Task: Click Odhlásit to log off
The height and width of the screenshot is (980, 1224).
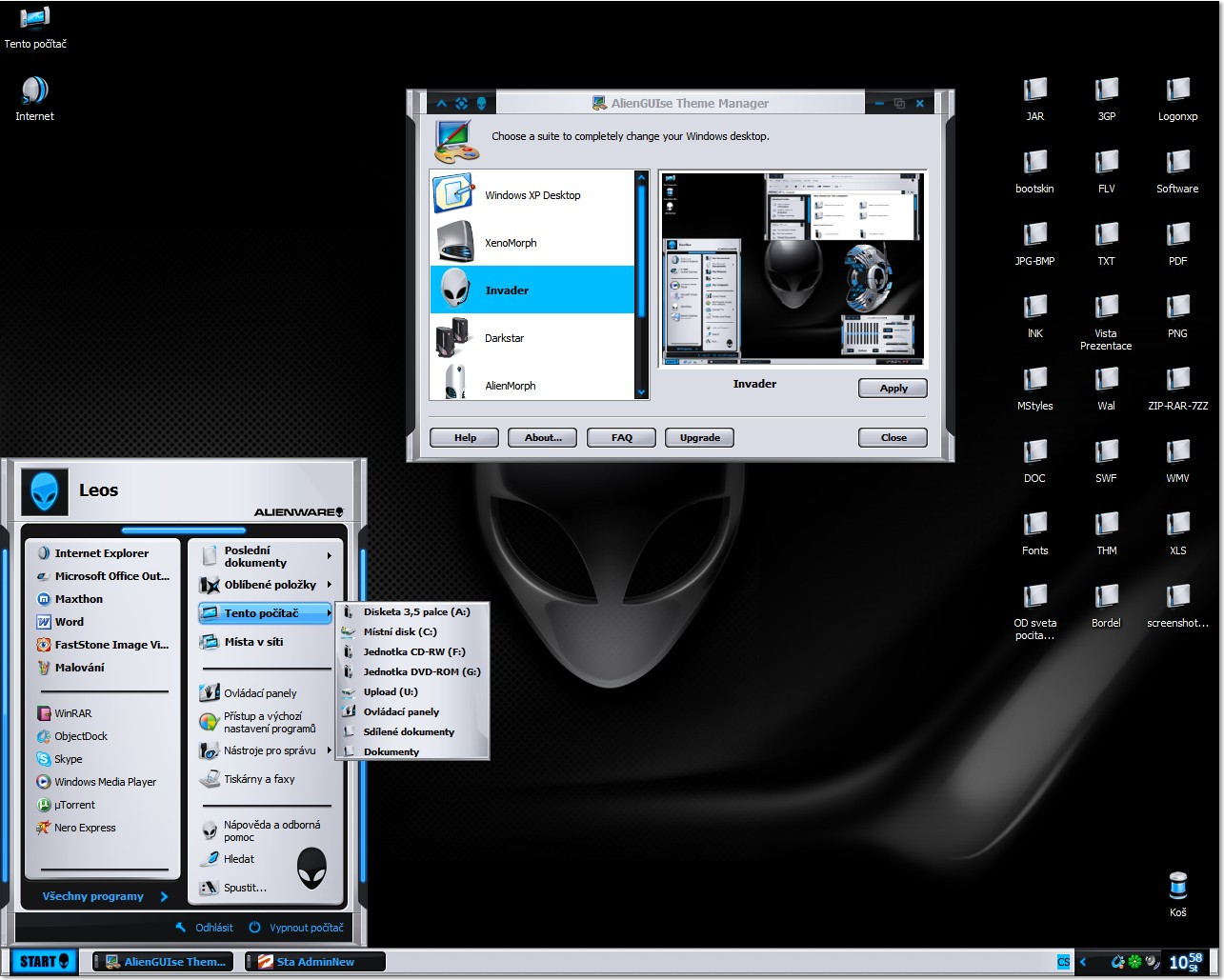Action: (204, 927)
